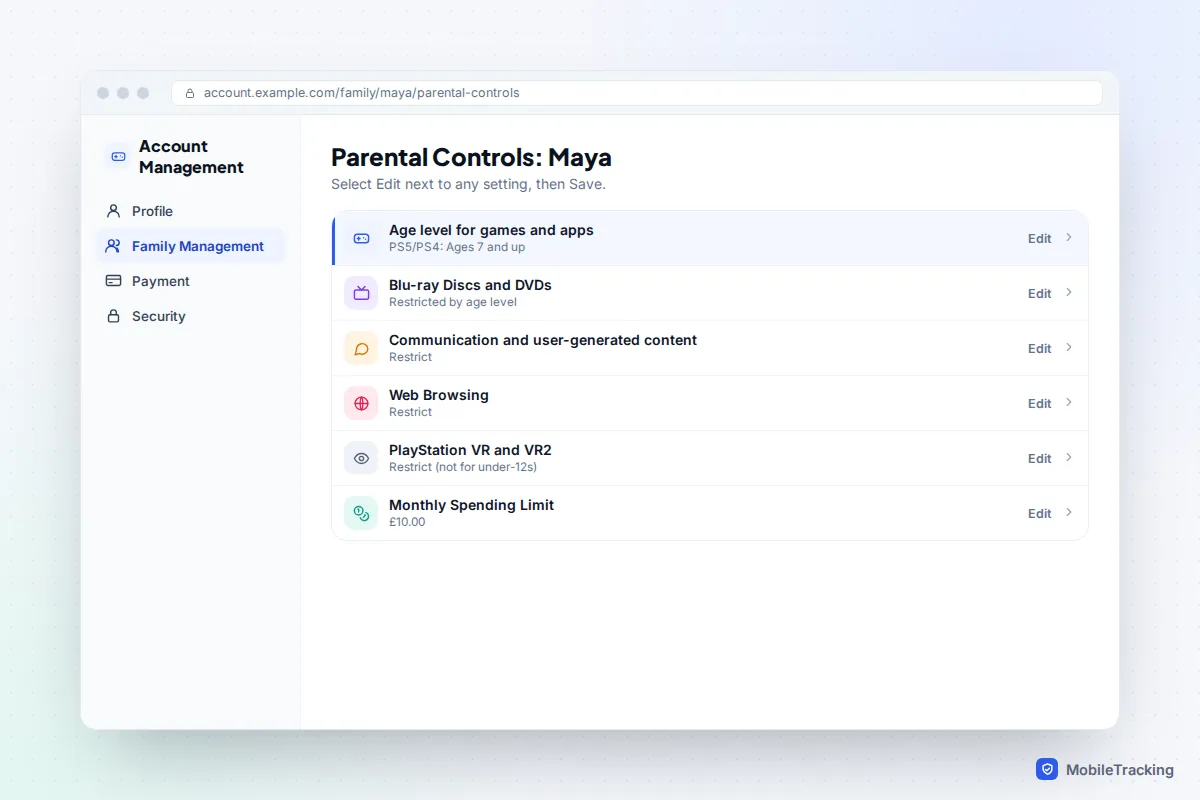Go to the Payment section
The image size is (1200, 800).
click(x=190, y=281)
